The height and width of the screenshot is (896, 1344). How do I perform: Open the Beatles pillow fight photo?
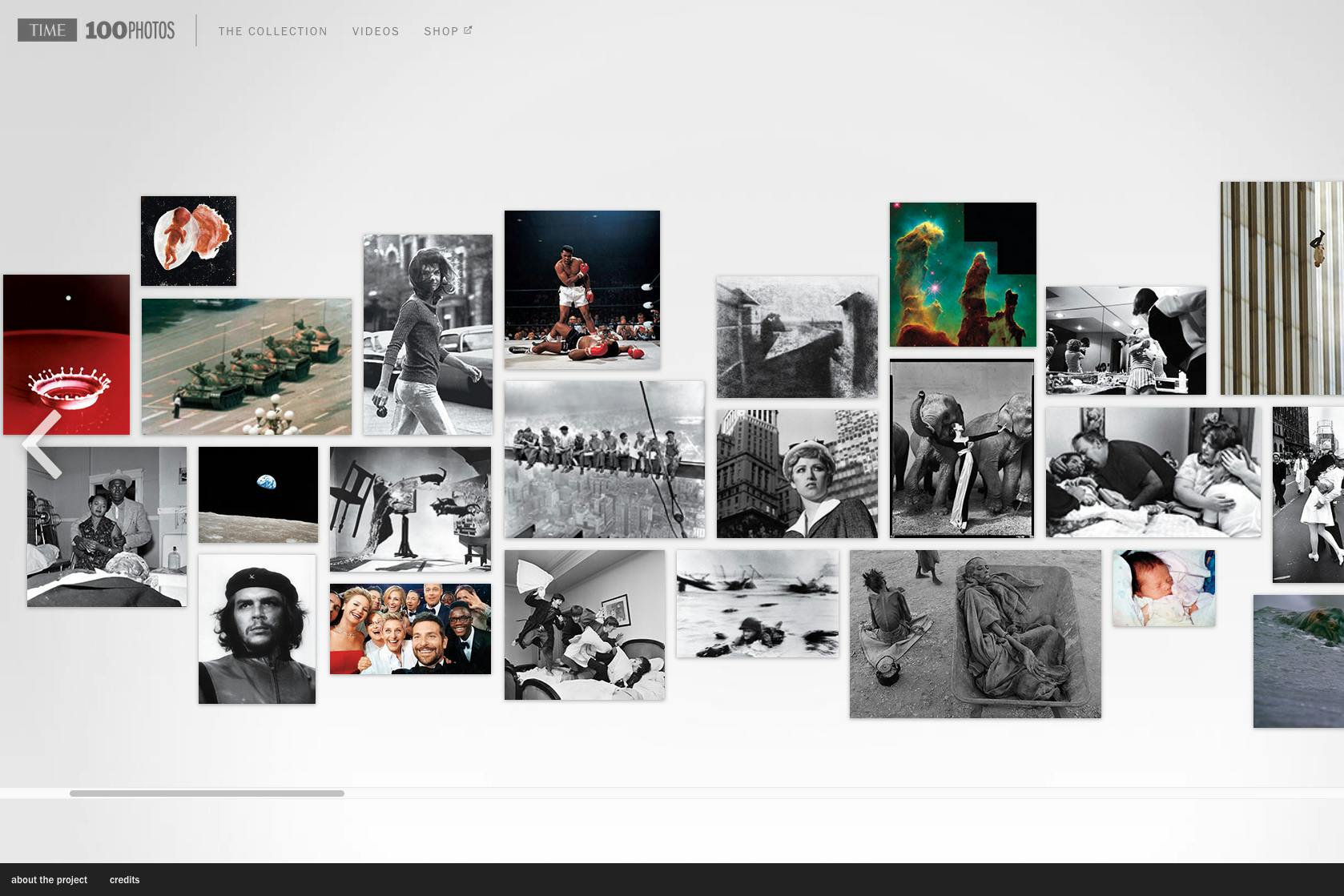pyautogui.click(x=585, y=625)
